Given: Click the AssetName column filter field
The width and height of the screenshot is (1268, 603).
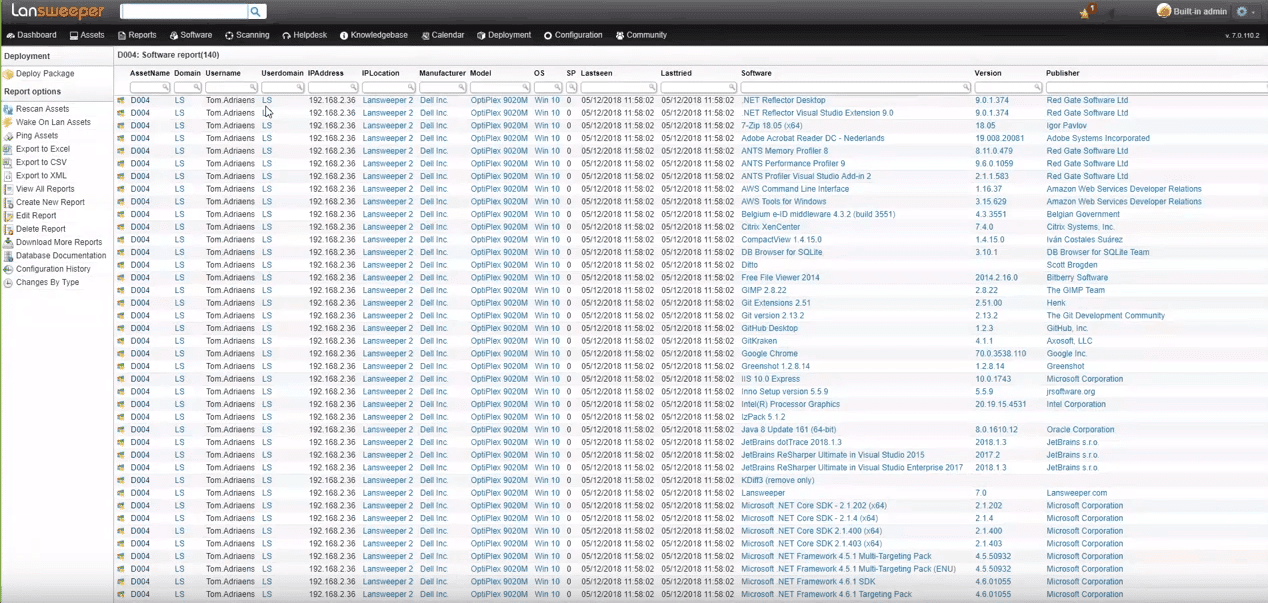Looking at the screenshot, I should (x=150, y=87).
